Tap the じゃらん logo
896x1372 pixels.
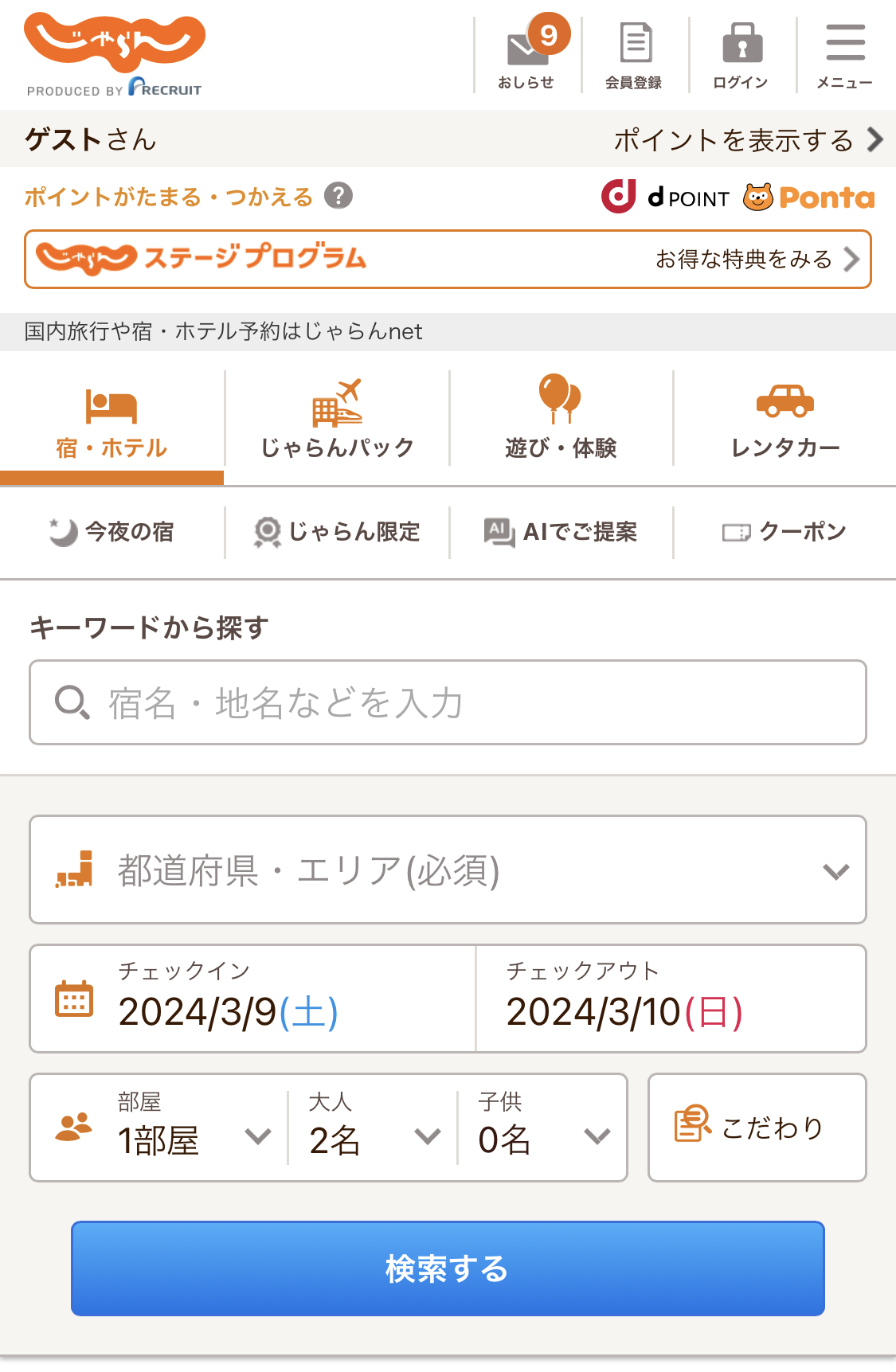(x=115, y=44)
